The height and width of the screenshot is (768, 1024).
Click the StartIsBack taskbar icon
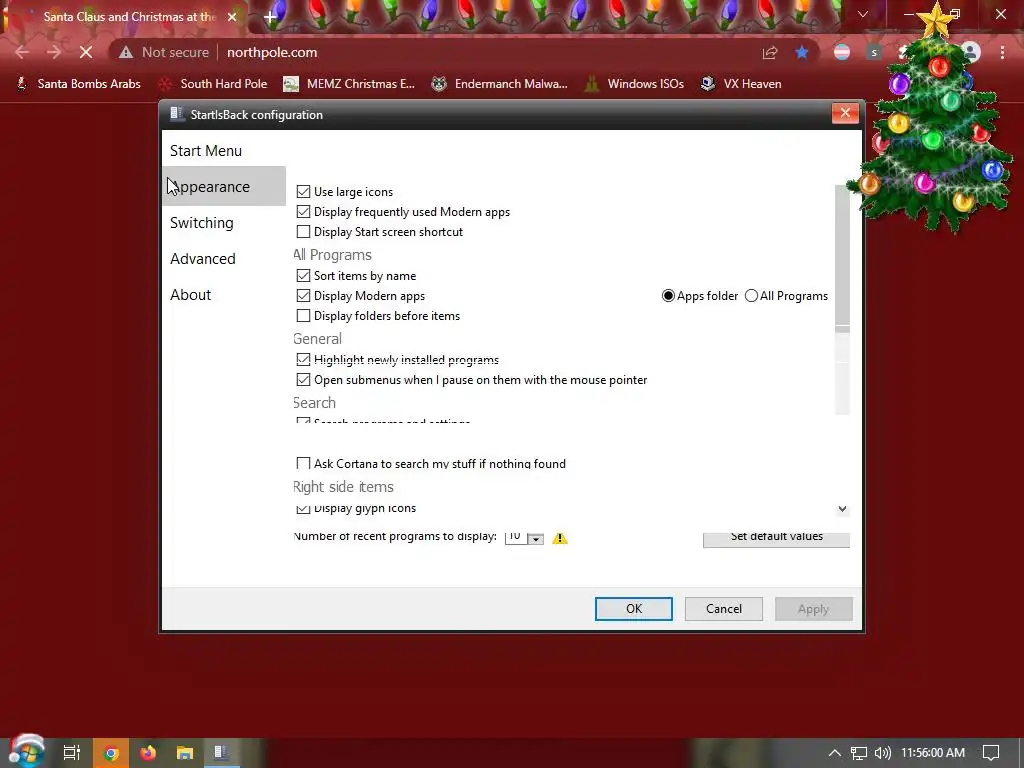point(221,753)
